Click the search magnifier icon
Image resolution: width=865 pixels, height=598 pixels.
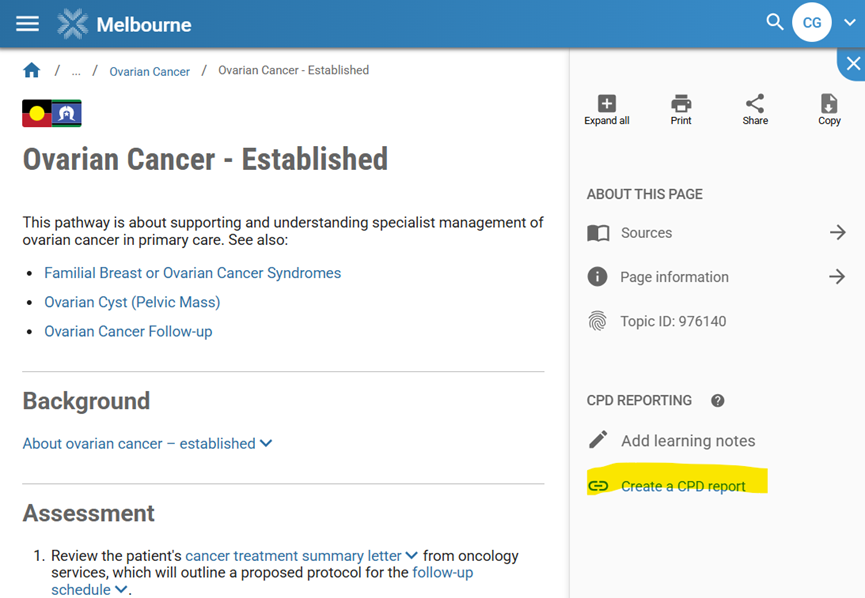[x=774, y=22]
